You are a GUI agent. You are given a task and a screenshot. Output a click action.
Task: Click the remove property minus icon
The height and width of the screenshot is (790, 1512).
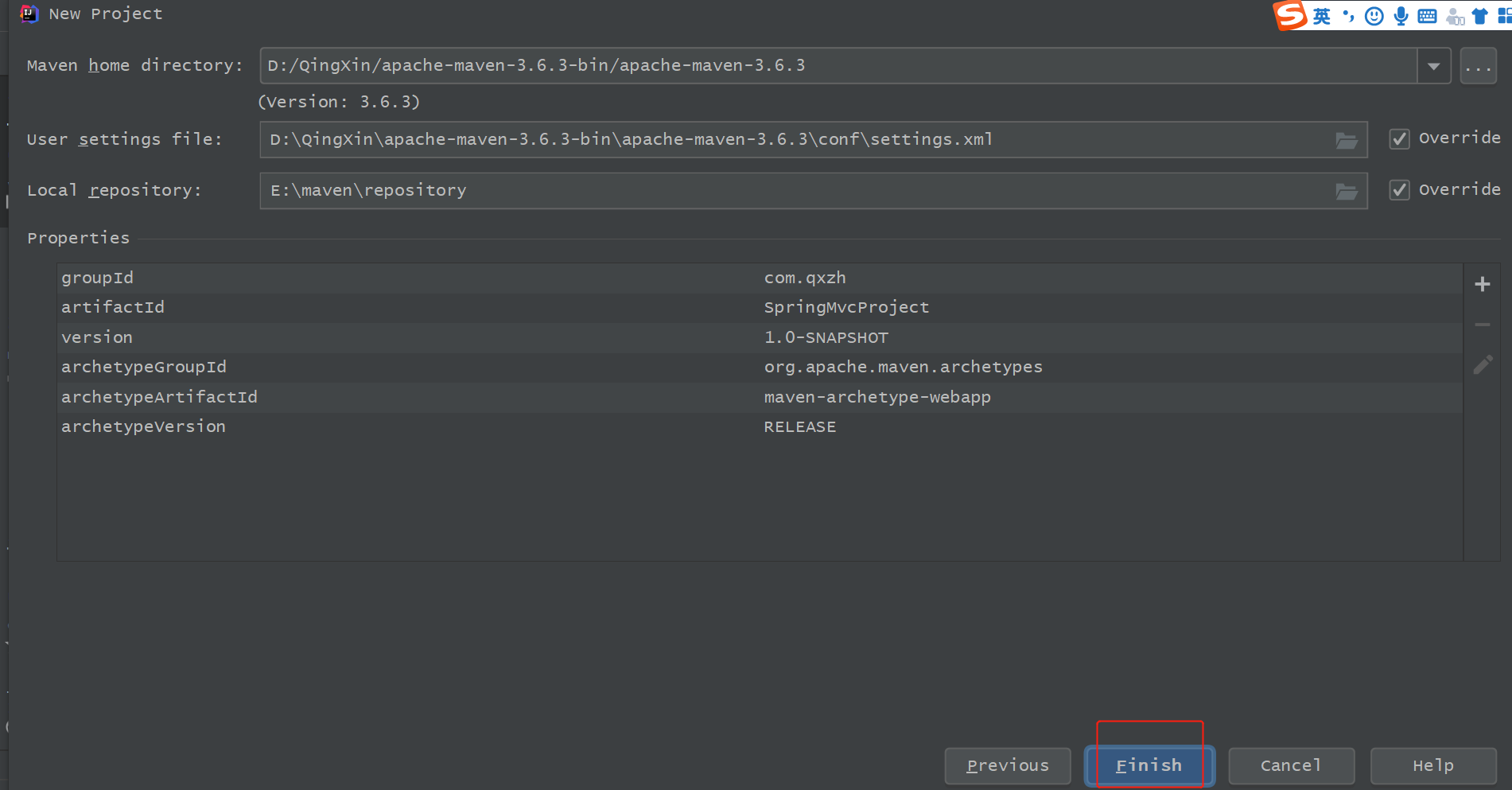1482,325
